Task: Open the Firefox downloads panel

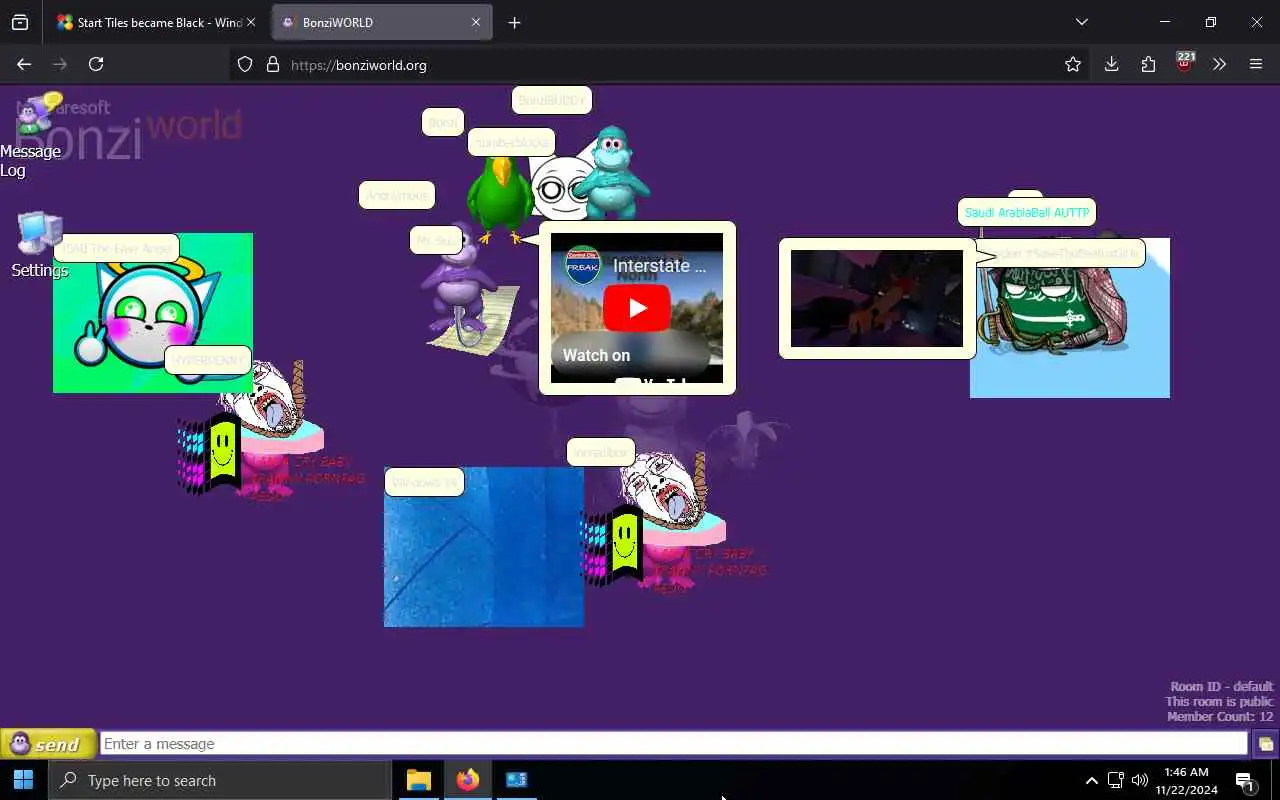Action: coord(1111,64)
